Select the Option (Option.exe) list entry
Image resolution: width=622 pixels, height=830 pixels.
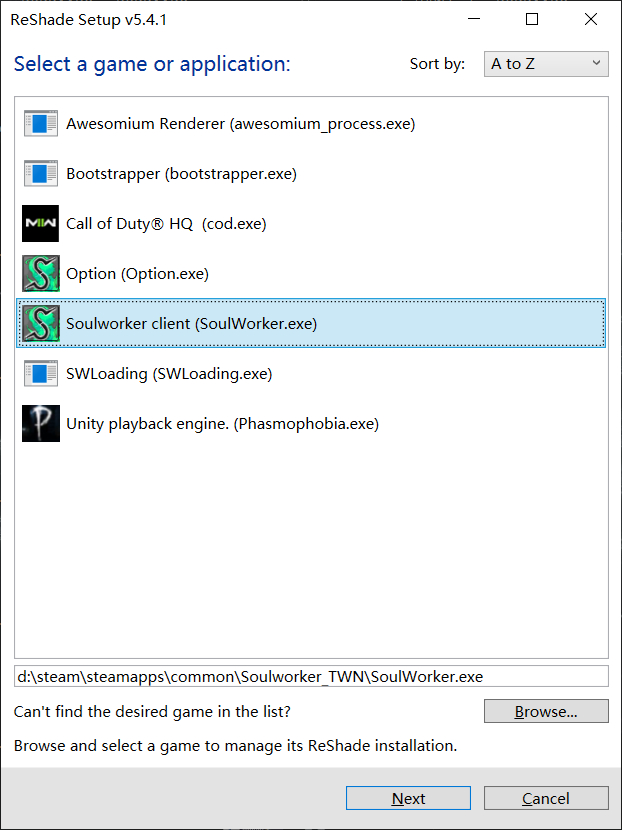[137, 274]
